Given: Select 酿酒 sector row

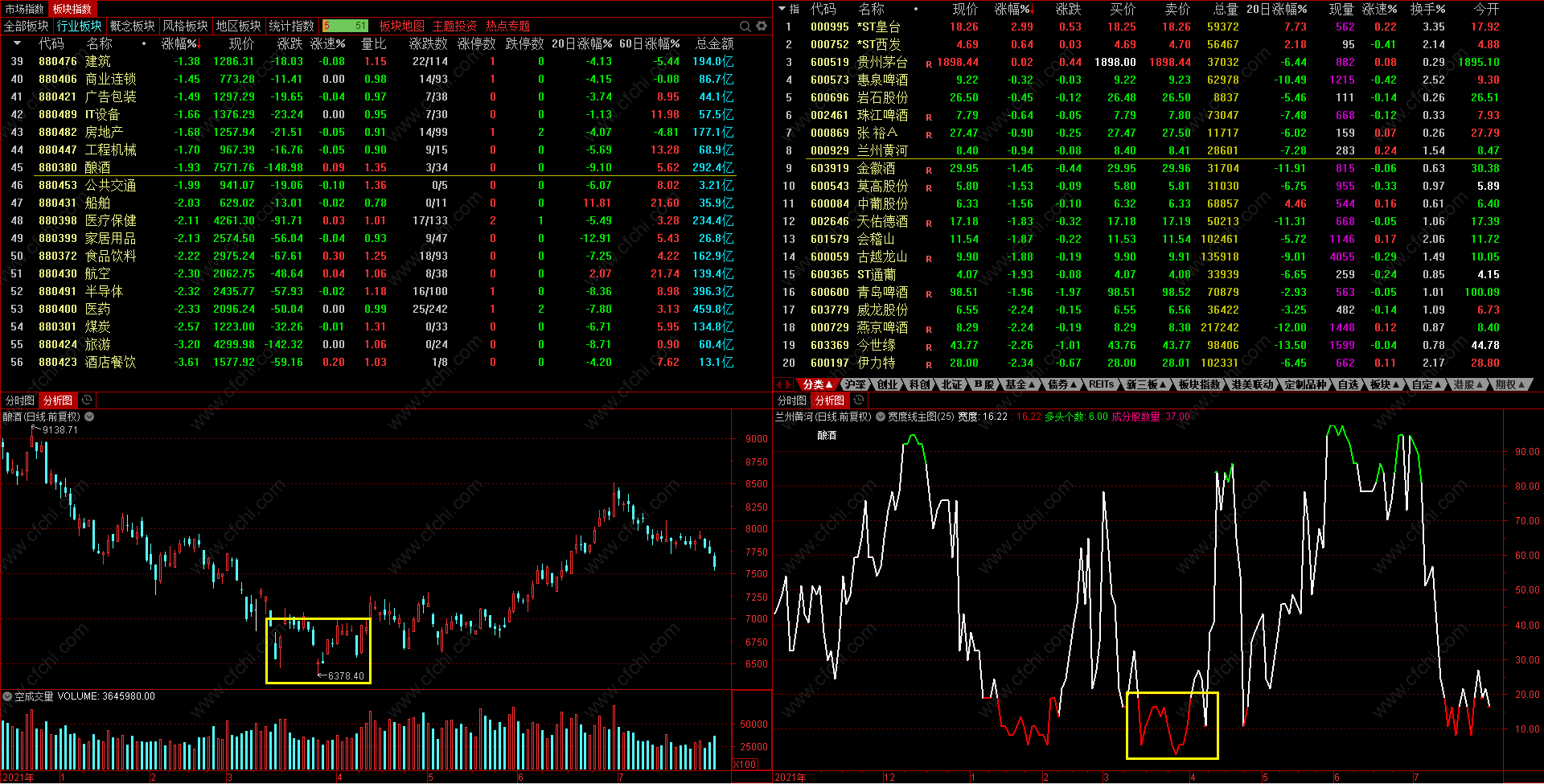Looking at the screenshot, I should pyautogui.click(x=386, y=167).
